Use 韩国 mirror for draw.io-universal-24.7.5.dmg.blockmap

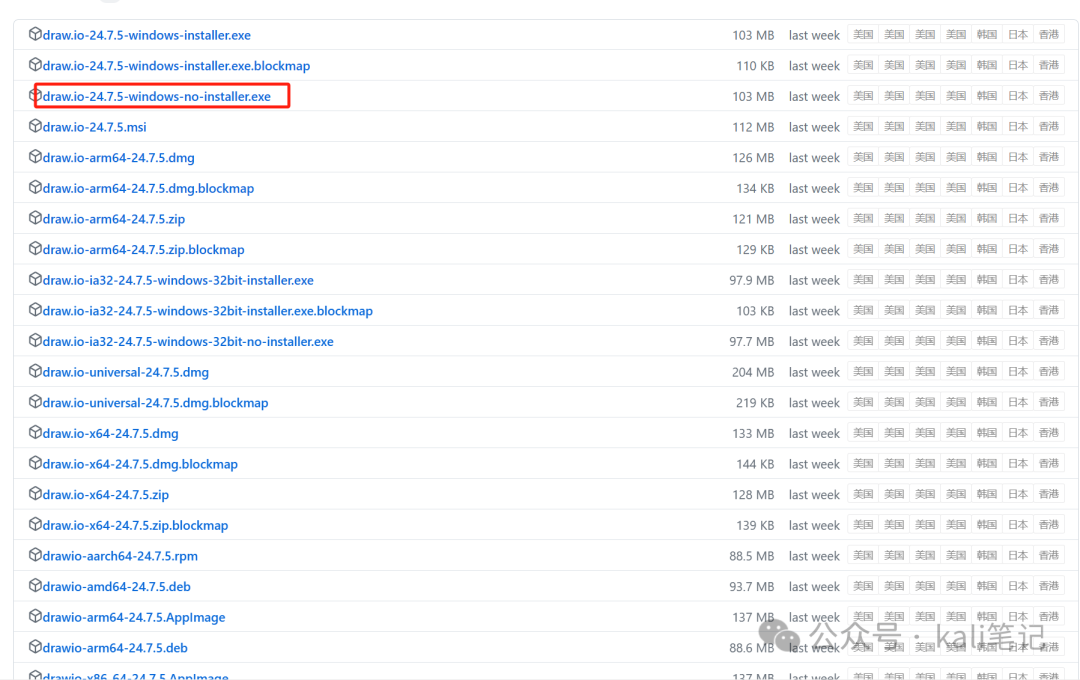[987, 402]
